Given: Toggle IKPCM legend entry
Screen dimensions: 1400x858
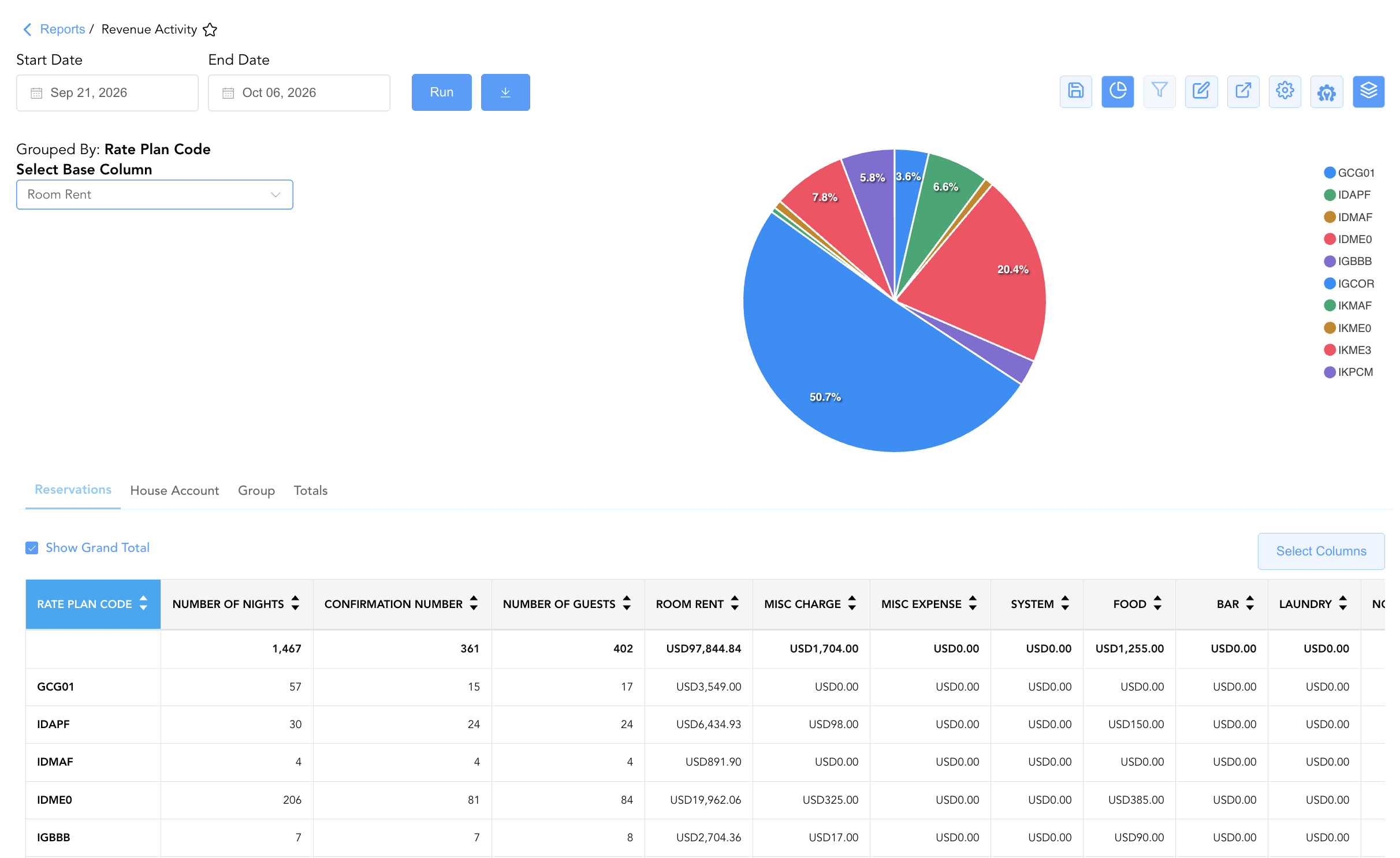Looking at the screenshot, I should point(1349,372).
